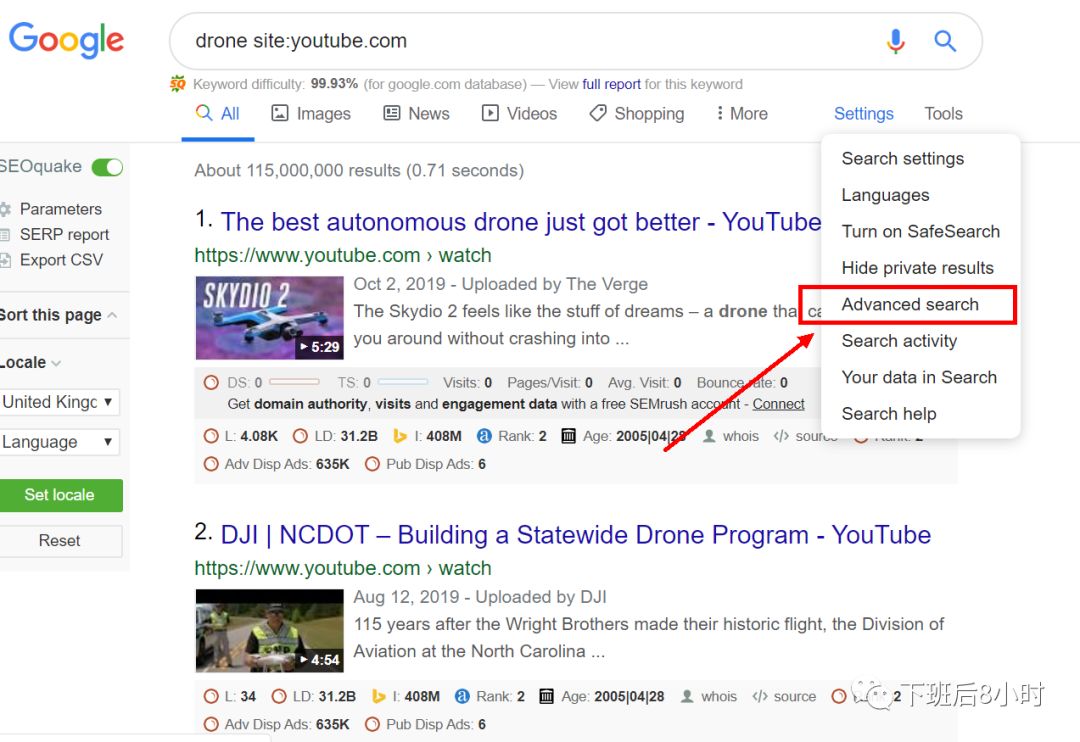The image size is (1080, 742).
Task: Click the Reset button
Action: 59,541
